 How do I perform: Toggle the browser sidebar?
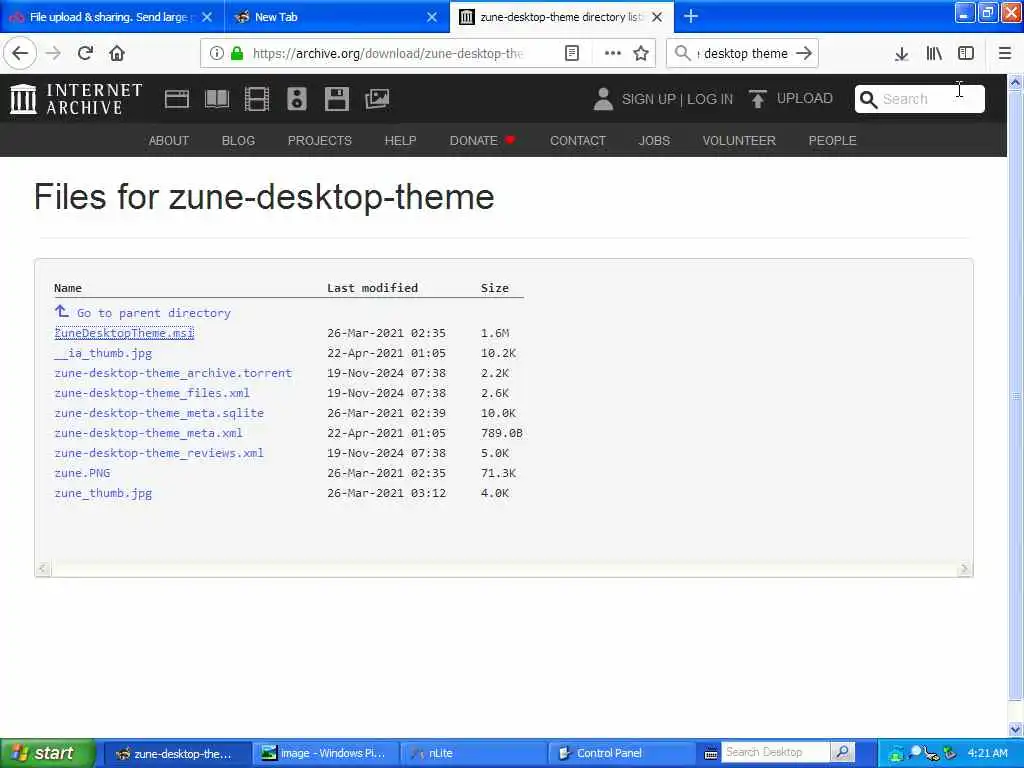(x=966, y=54)
